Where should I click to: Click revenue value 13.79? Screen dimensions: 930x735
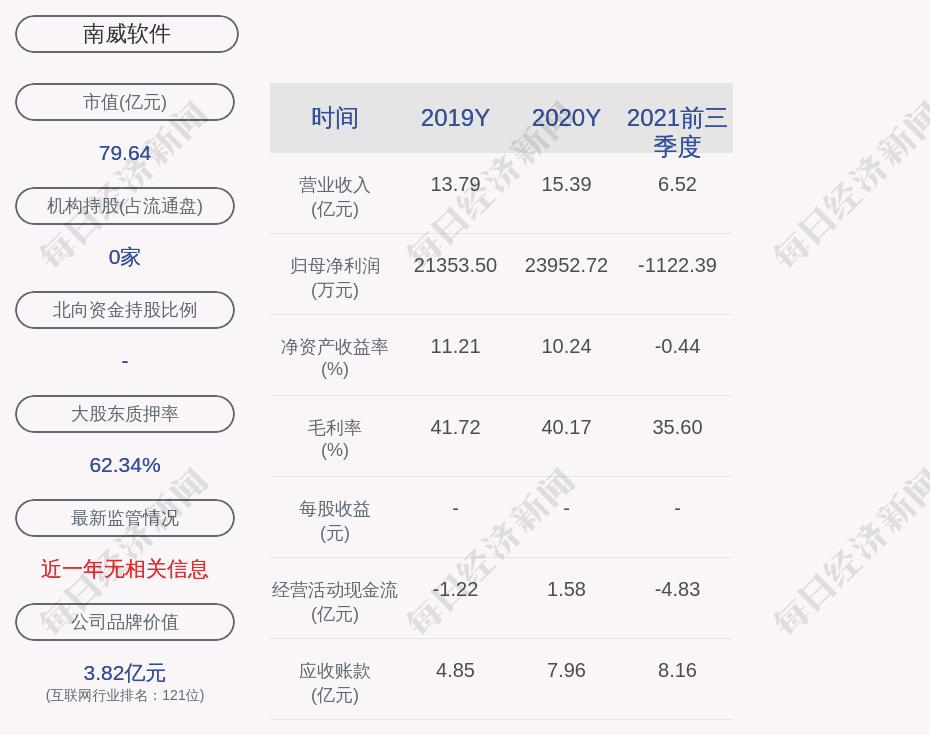(455, 184)
